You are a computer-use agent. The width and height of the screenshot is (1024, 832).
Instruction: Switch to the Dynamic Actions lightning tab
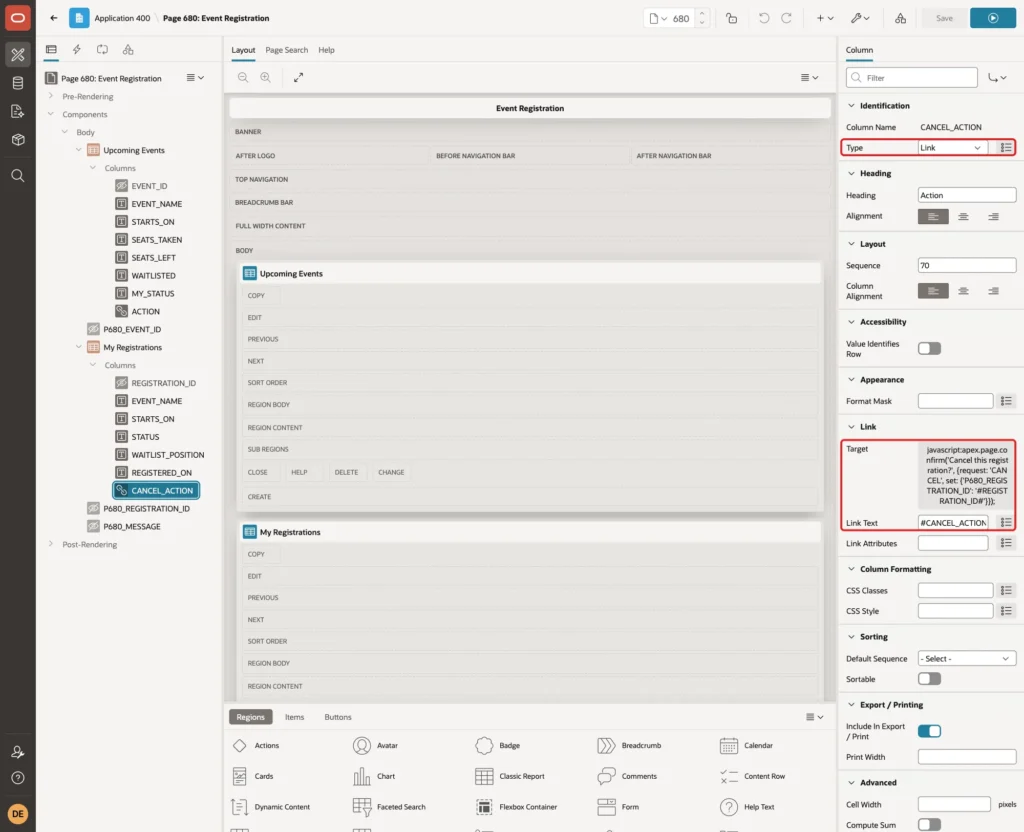click(x=77, y=50)
